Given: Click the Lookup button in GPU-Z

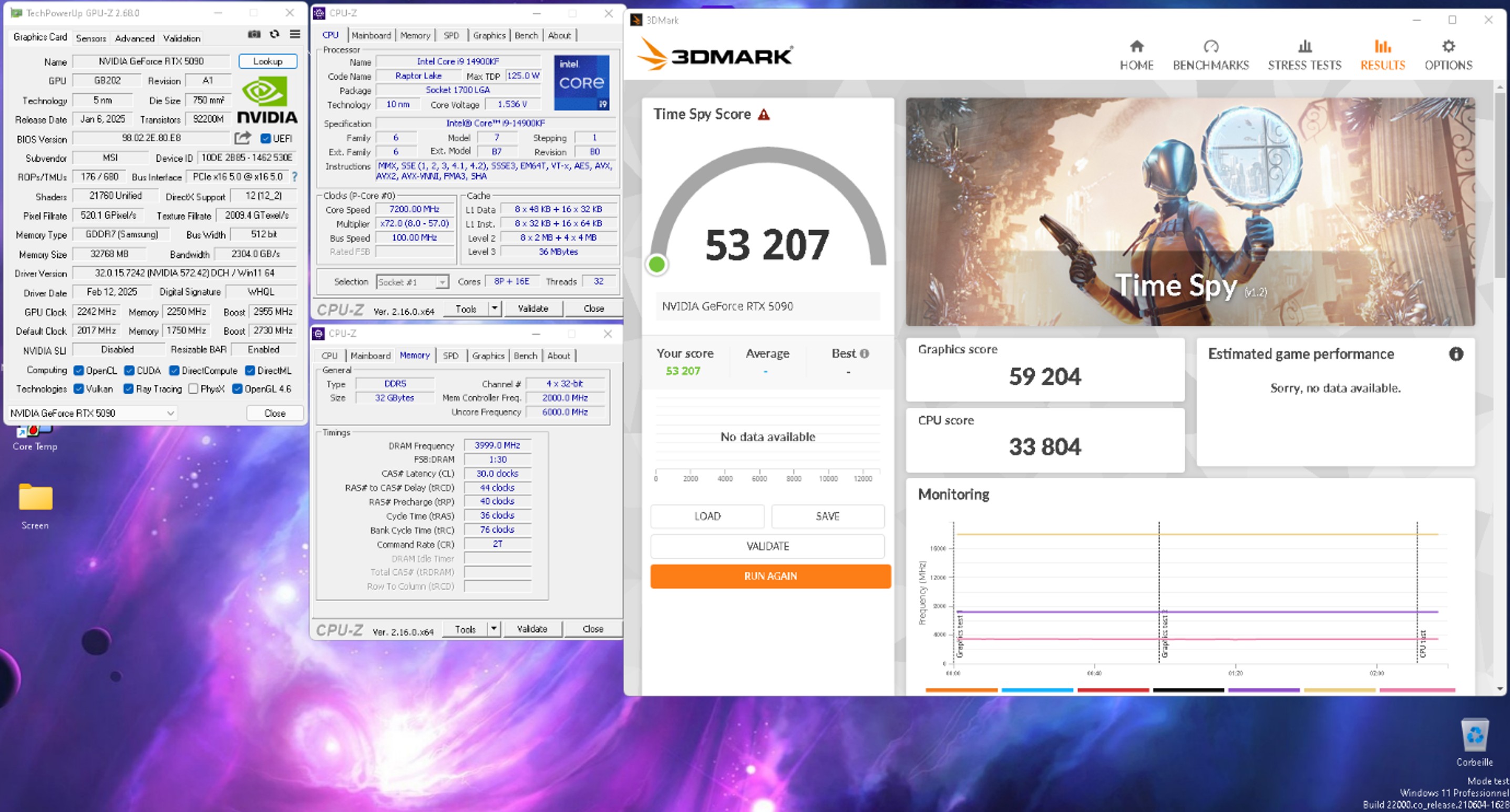Looking at the screenshot, I should point(268,61).
